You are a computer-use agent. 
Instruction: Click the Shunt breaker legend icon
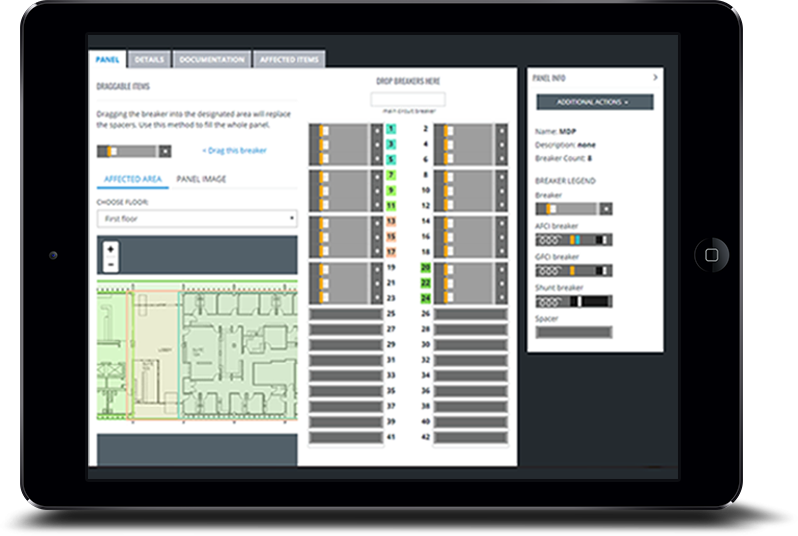[x=574, y=301]
